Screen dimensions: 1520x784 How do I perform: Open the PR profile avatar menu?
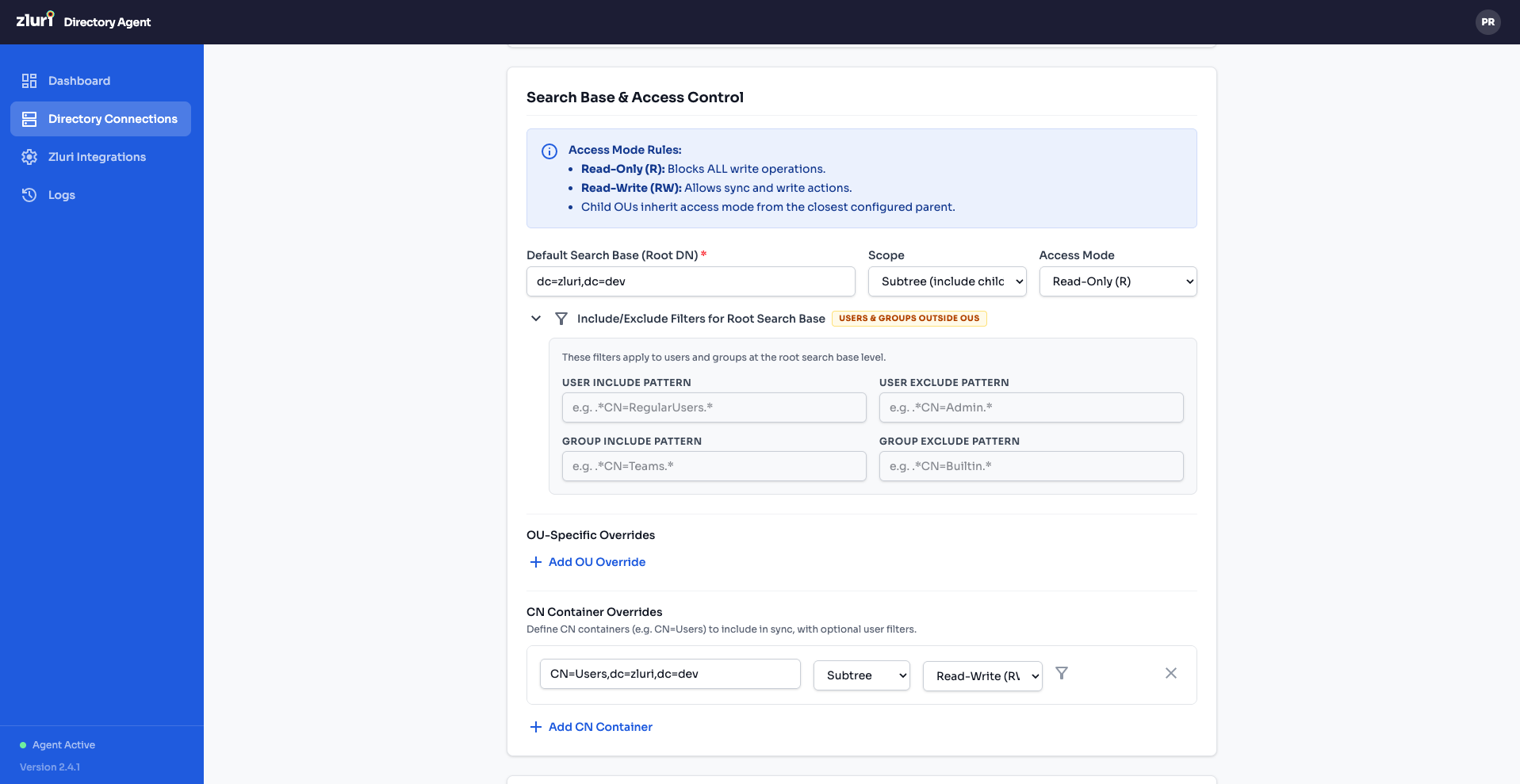[x=1487, y=22]
